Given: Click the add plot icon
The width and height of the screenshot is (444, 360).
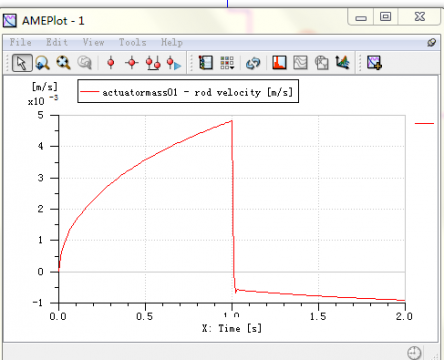Looking at the screenshot, I should click(x=374, y=62).
